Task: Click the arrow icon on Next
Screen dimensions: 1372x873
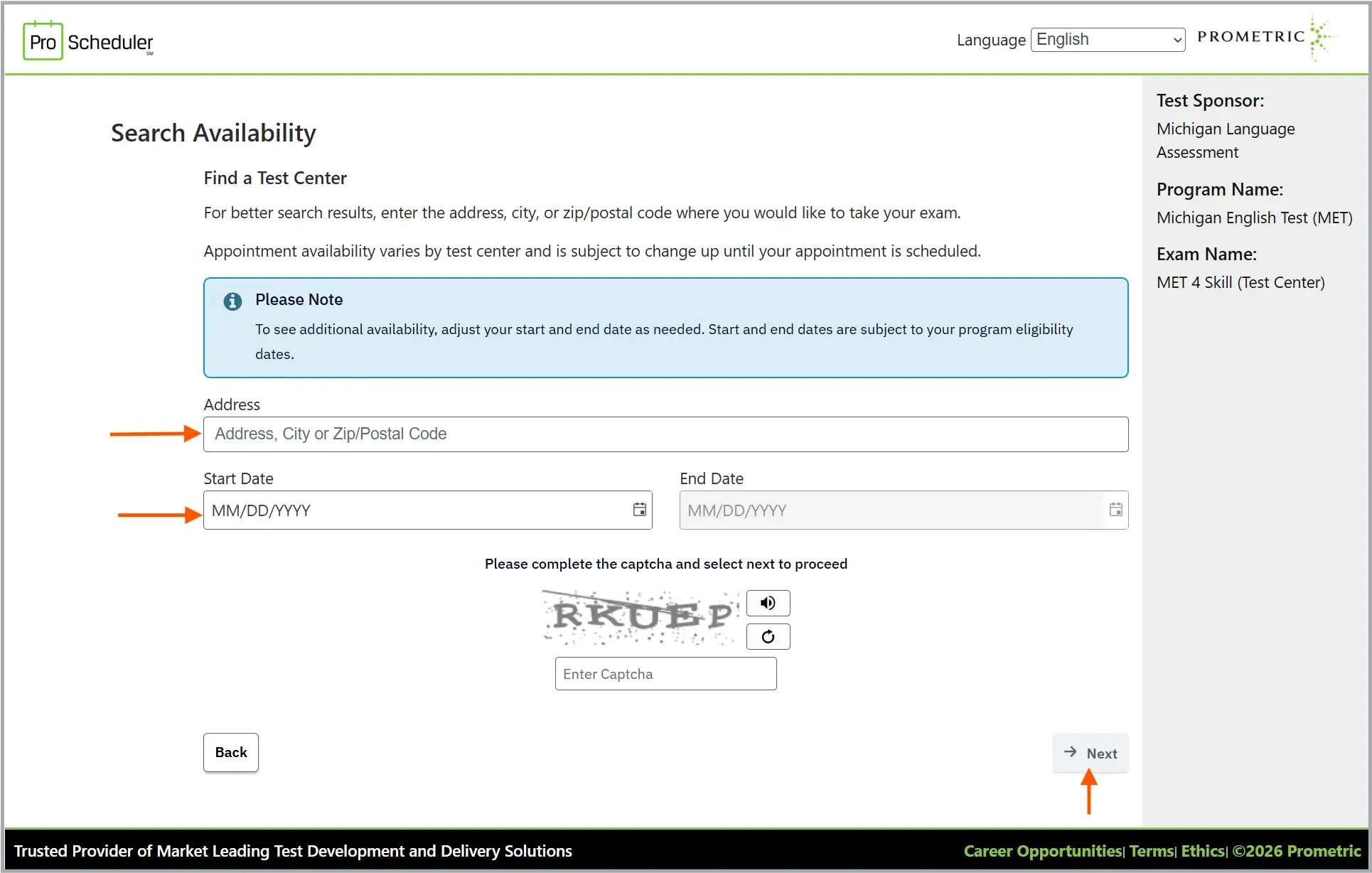Action: point(1070,752)
